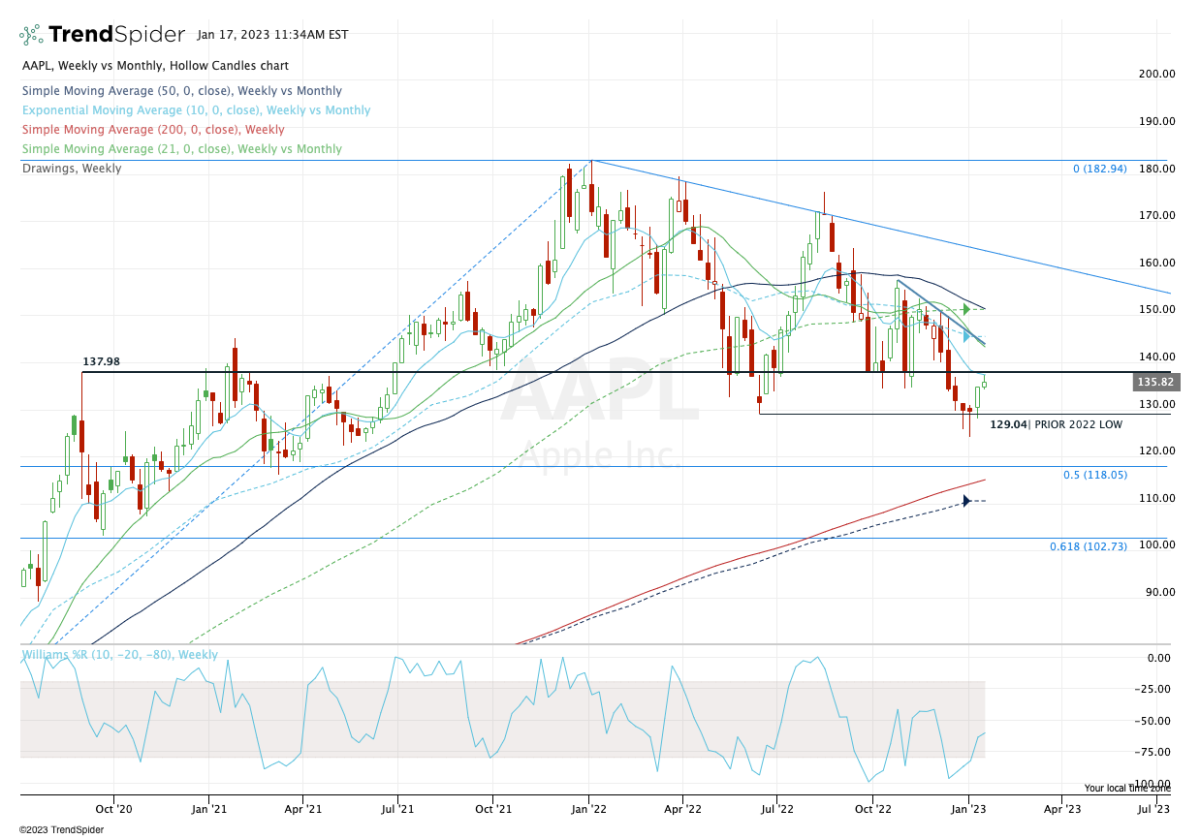The image size is (1200, 839).
Task: Click the 129.04 PRIOR 2022 LOW label
Action: [x=1056, y=424]
